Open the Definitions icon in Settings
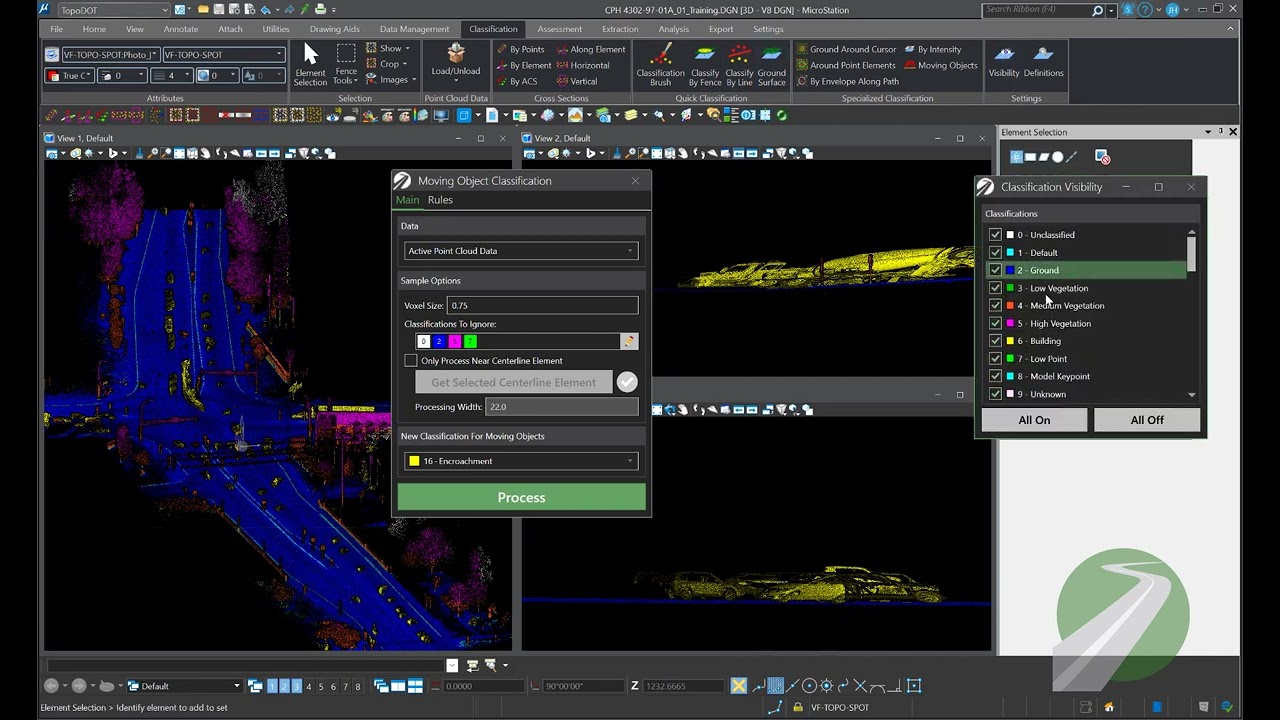The image size is (1280, 720). (x=1043, y=62)
